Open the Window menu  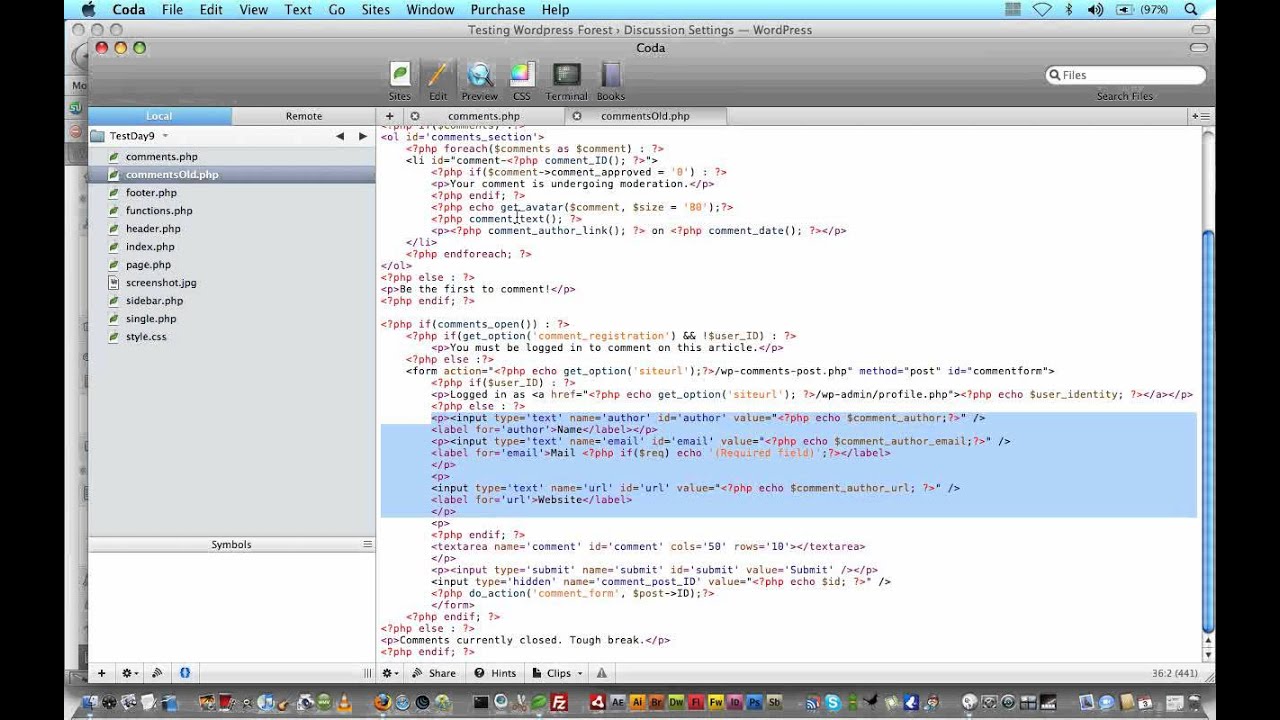(x=430, y=10)
